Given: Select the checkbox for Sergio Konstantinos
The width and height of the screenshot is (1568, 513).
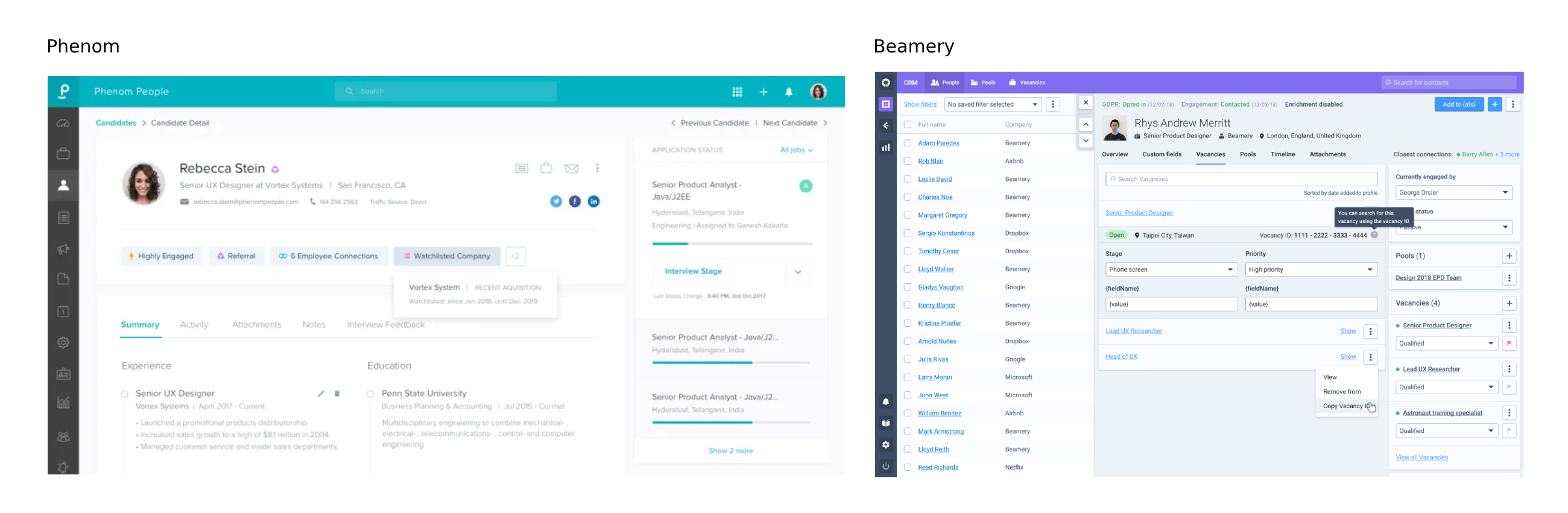Looking at the screenshot, I should coord(907,233).
